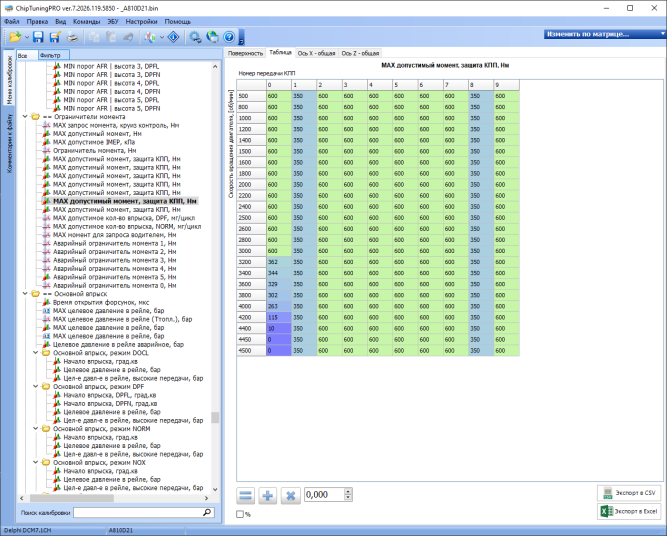Click the multiply X button below the table
Screen dimensions: 667x536
pyautogui.click(x=291, y=496)
